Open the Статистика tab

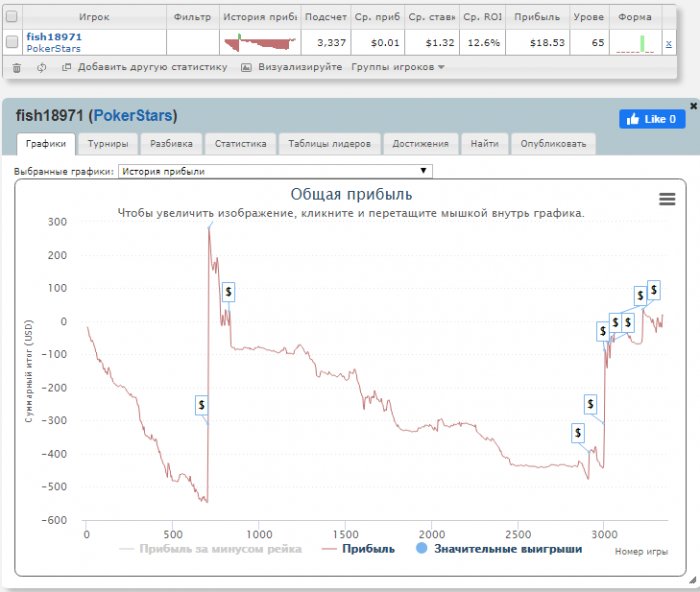(x=240, y=144)
